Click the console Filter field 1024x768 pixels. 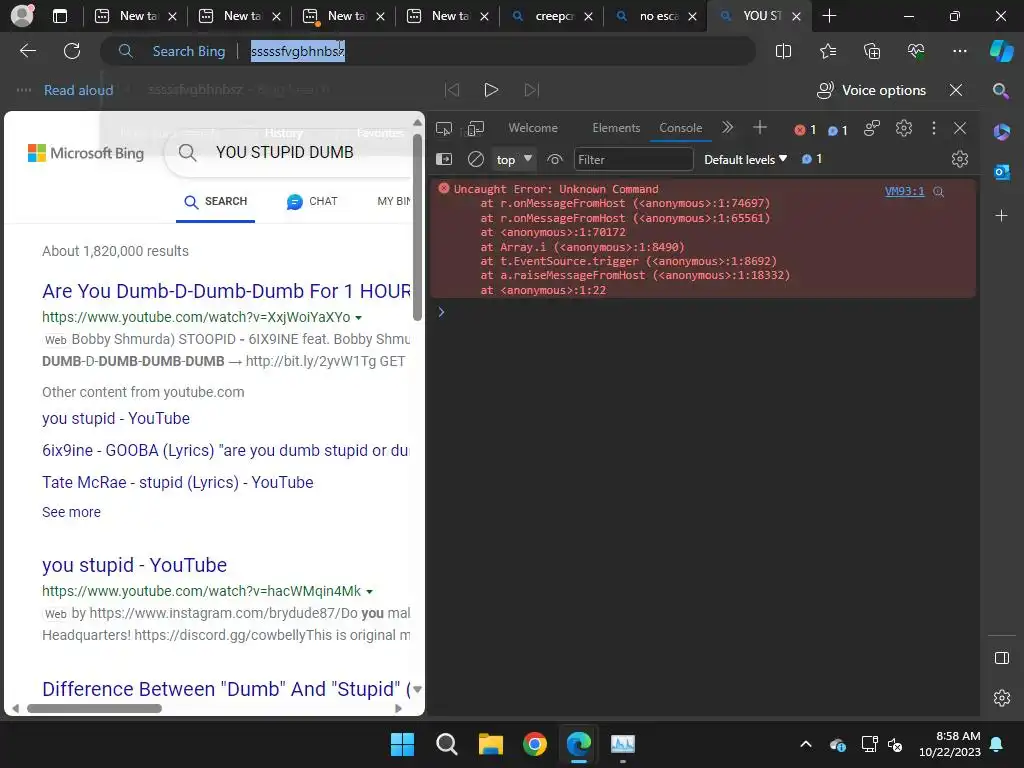pyautogui.click(x=633, y=159)
